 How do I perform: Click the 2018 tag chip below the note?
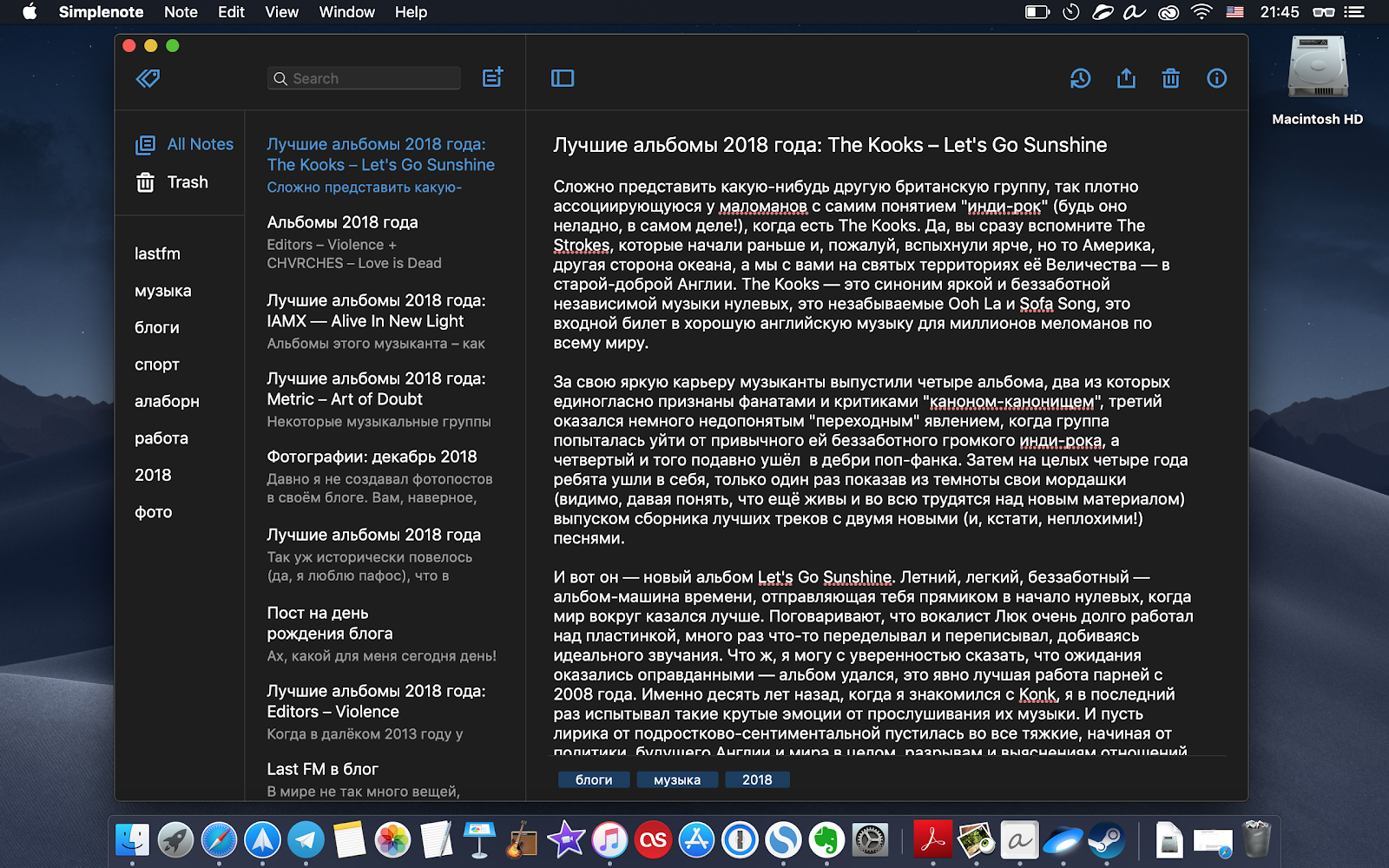[757, 779]
